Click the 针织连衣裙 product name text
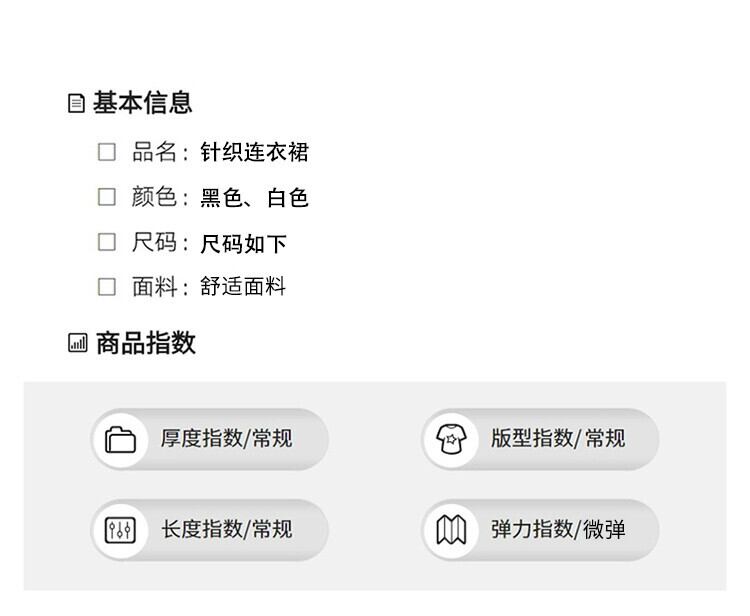The image size is (750, 616). (254, 152)
